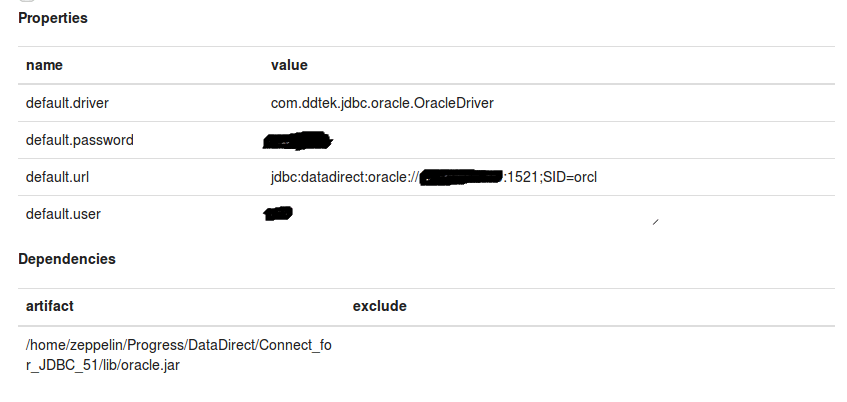847x402 pixels.
Task: Click the redacted default.password value
Action: (296, 141)
